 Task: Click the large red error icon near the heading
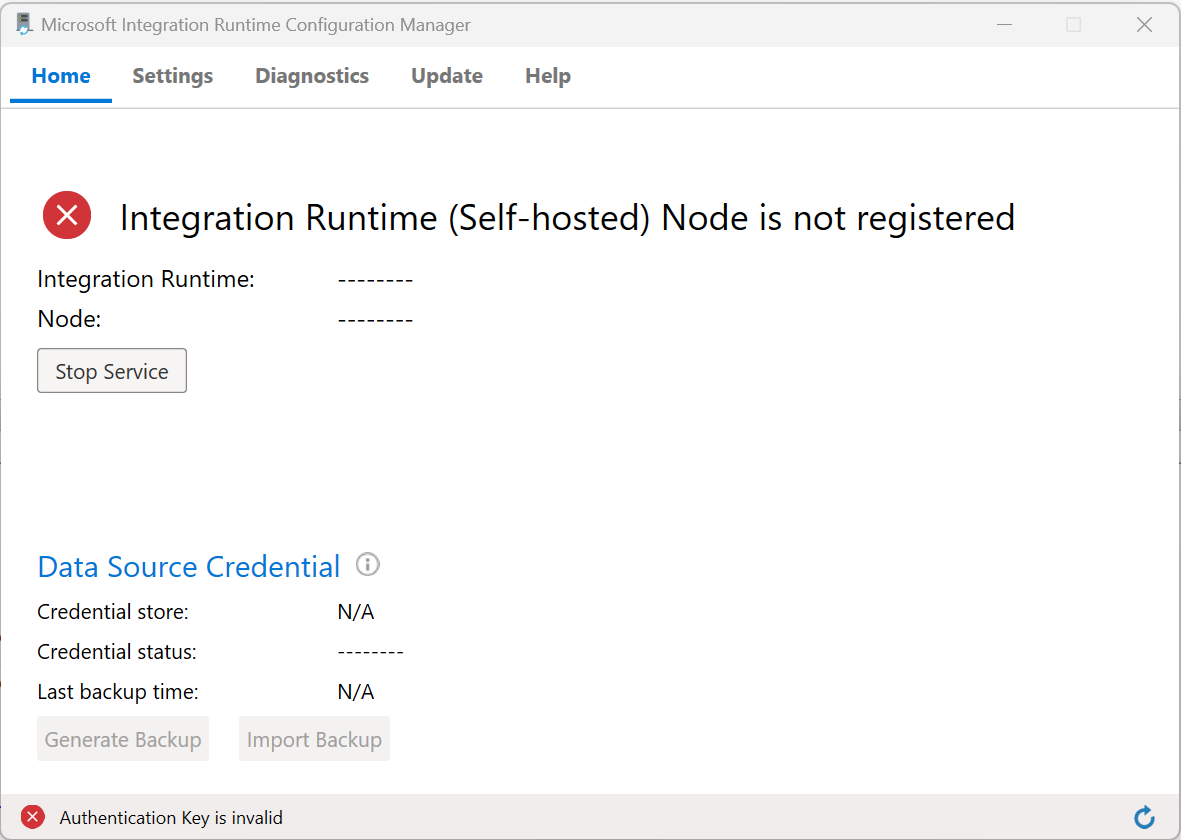(x=67, y=215)
